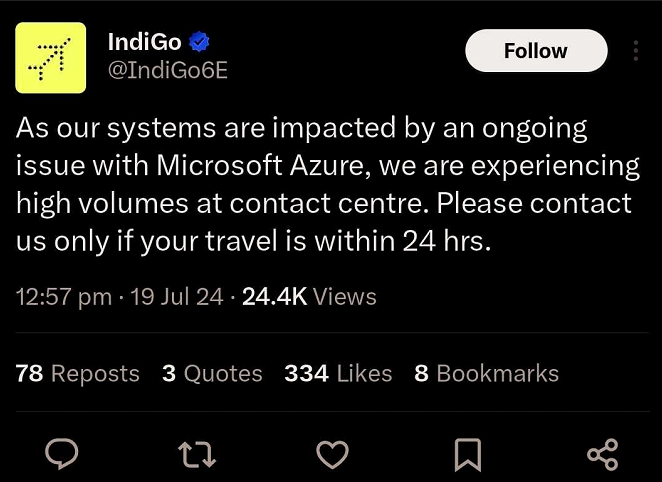The width and height of the screenshot is (662, 482).
Task: Click the IndiGo airplane logo in avatar
Action: click(50, 58)
